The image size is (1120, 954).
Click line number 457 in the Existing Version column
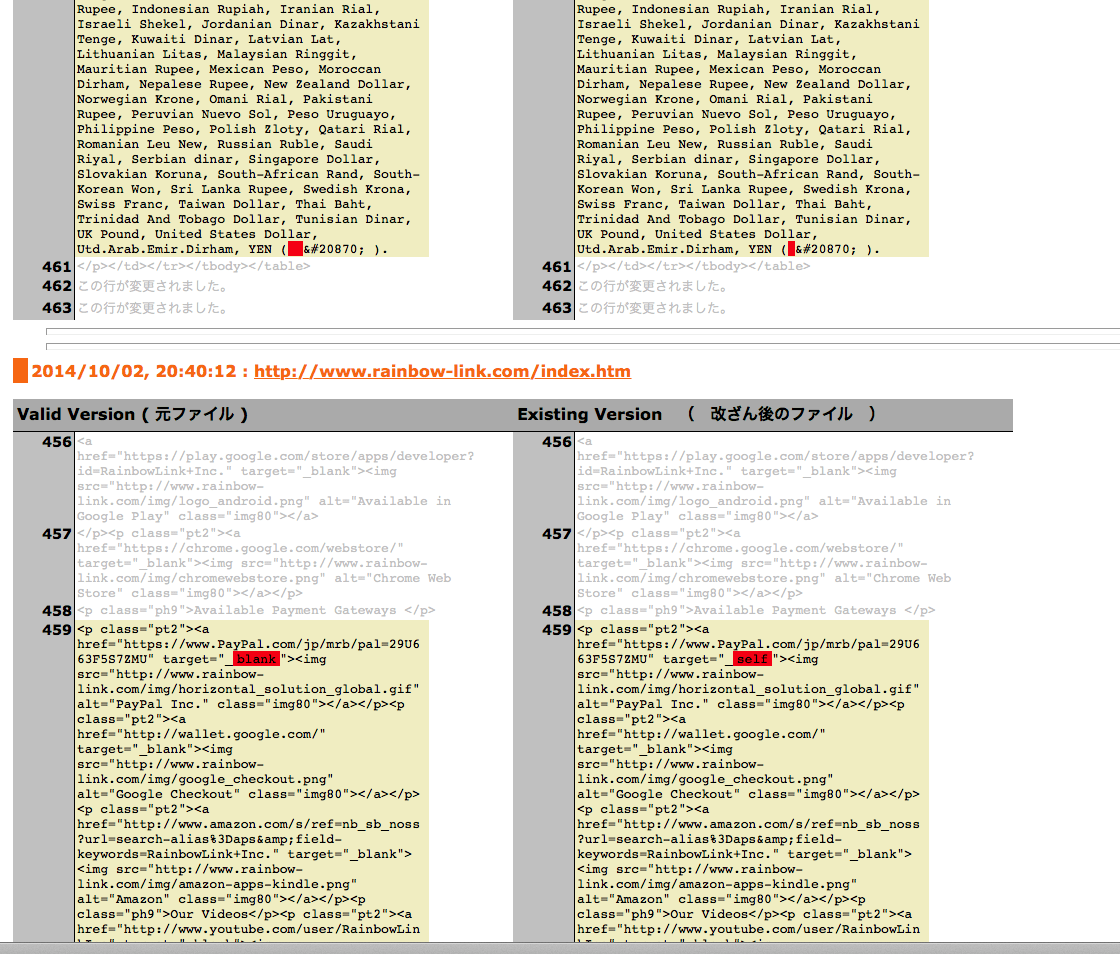(556, 534)
